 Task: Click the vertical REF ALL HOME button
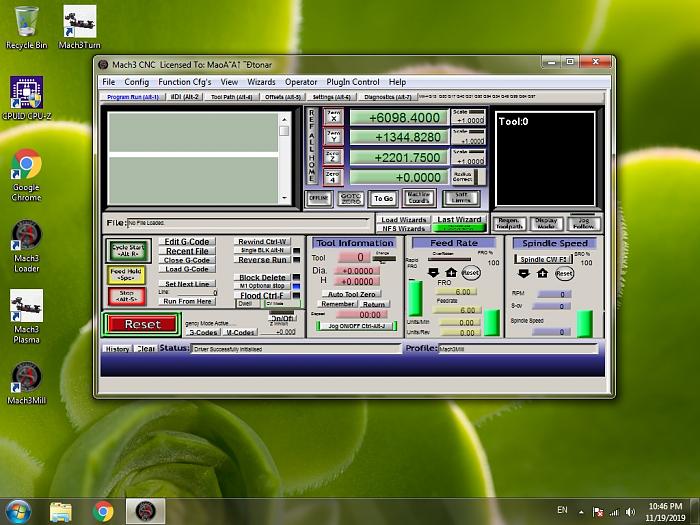[x=312, y=146]
